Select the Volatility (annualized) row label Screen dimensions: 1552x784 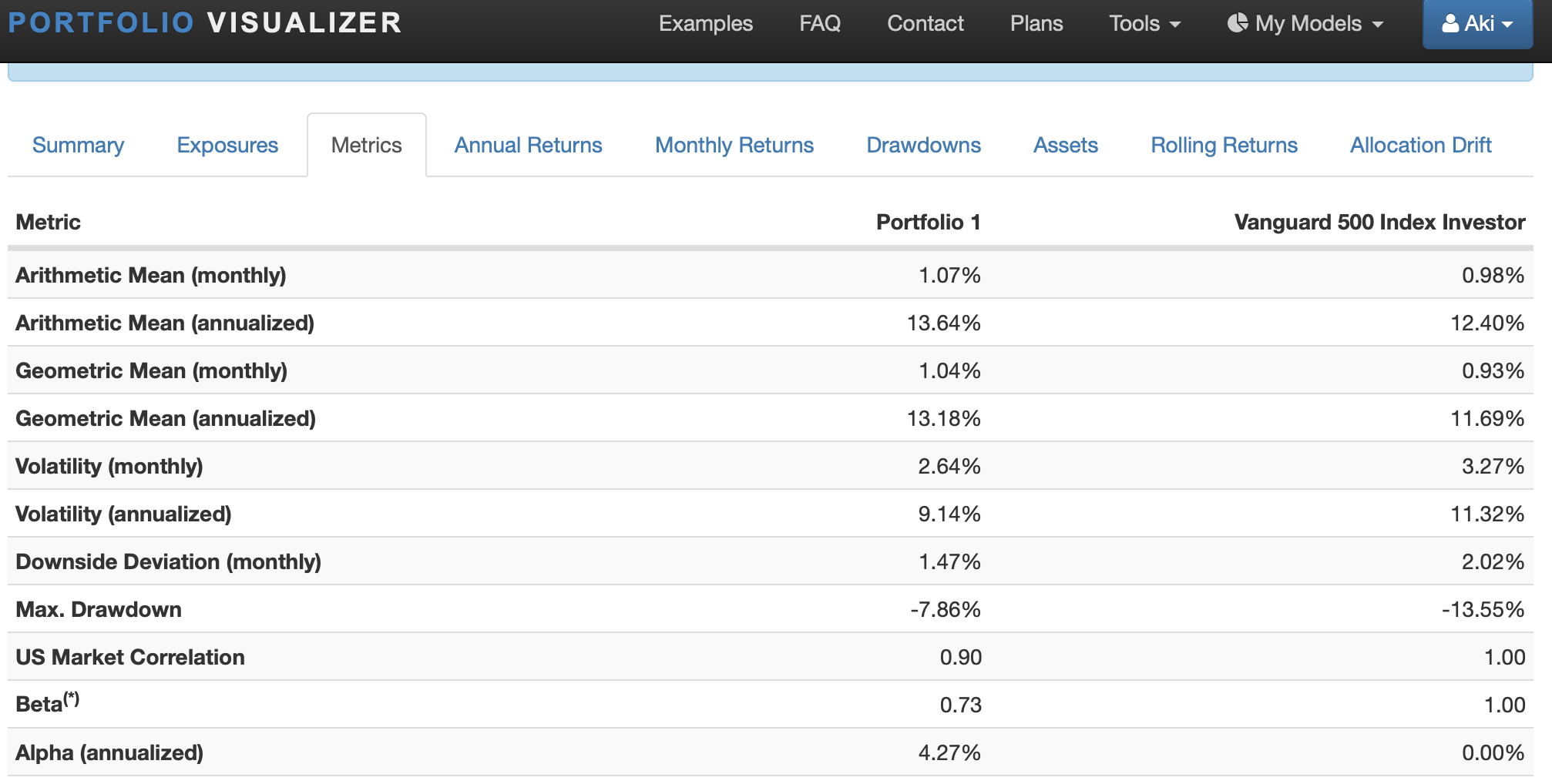tap(123, 514)
